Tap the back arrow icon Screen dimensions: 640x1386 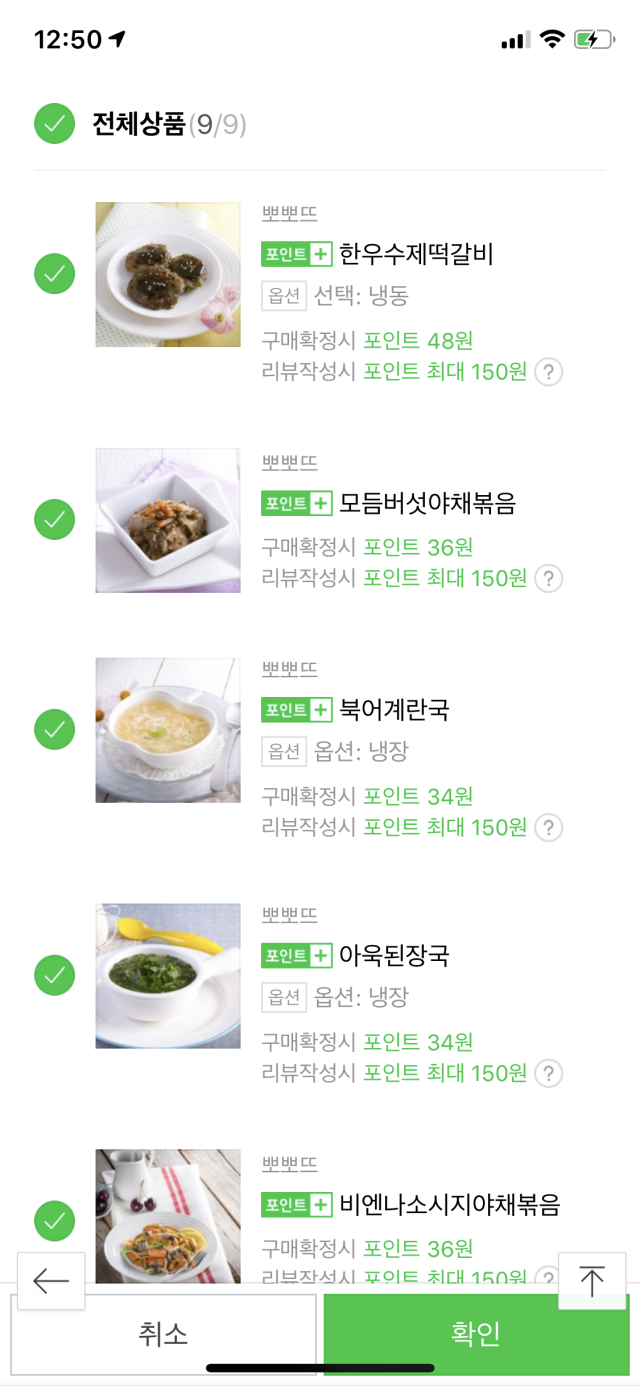(51, 1280)
